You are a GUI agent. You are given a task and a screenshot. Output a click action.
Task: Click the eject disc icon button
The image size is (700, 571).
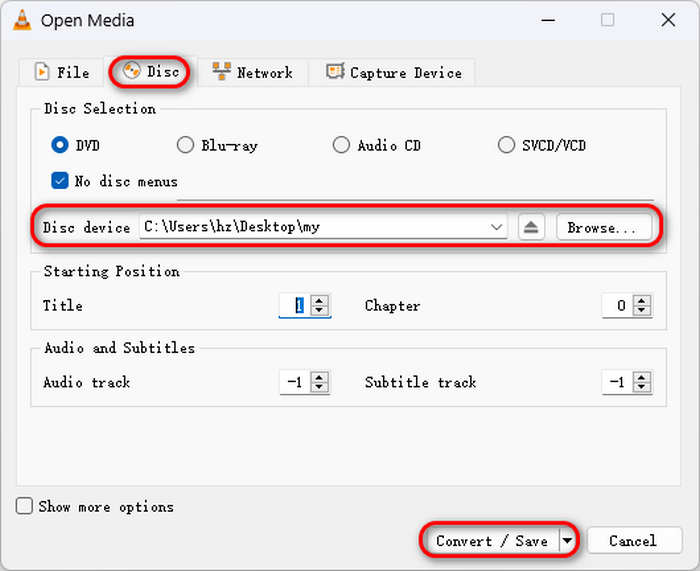coord(531,227)
